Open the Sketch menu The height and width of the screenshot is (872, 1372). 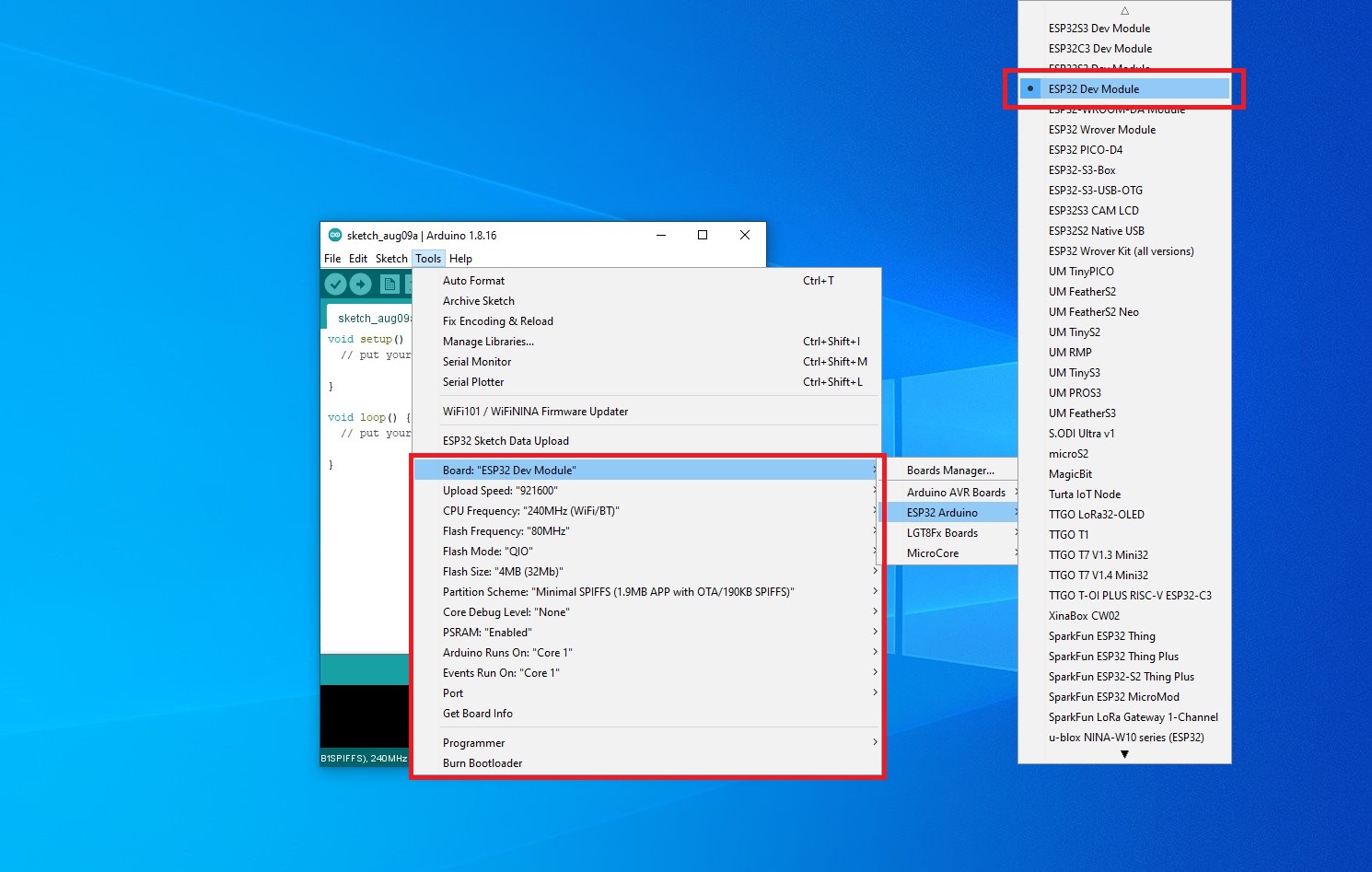click(391, 259)
